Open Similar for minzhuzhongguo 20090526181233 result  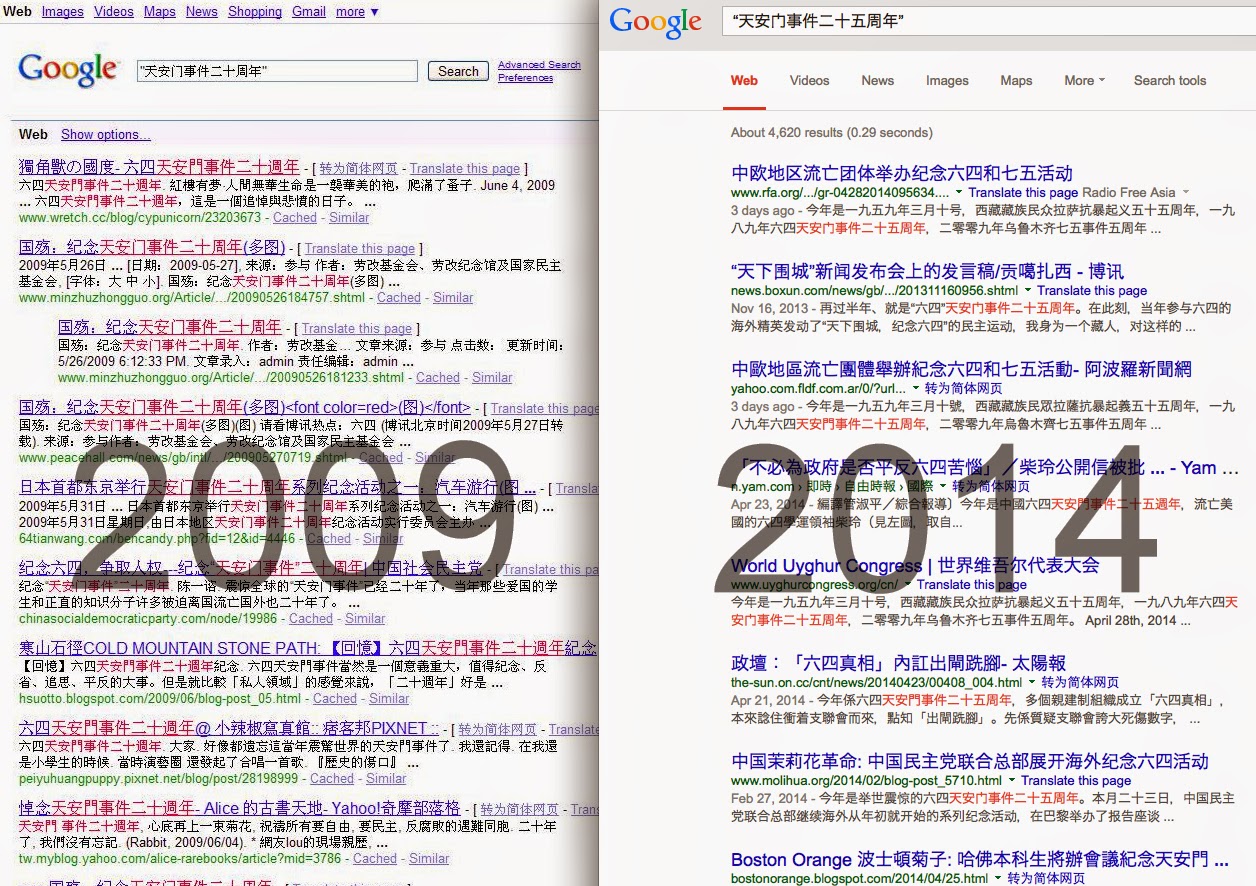tap(492, 377)
